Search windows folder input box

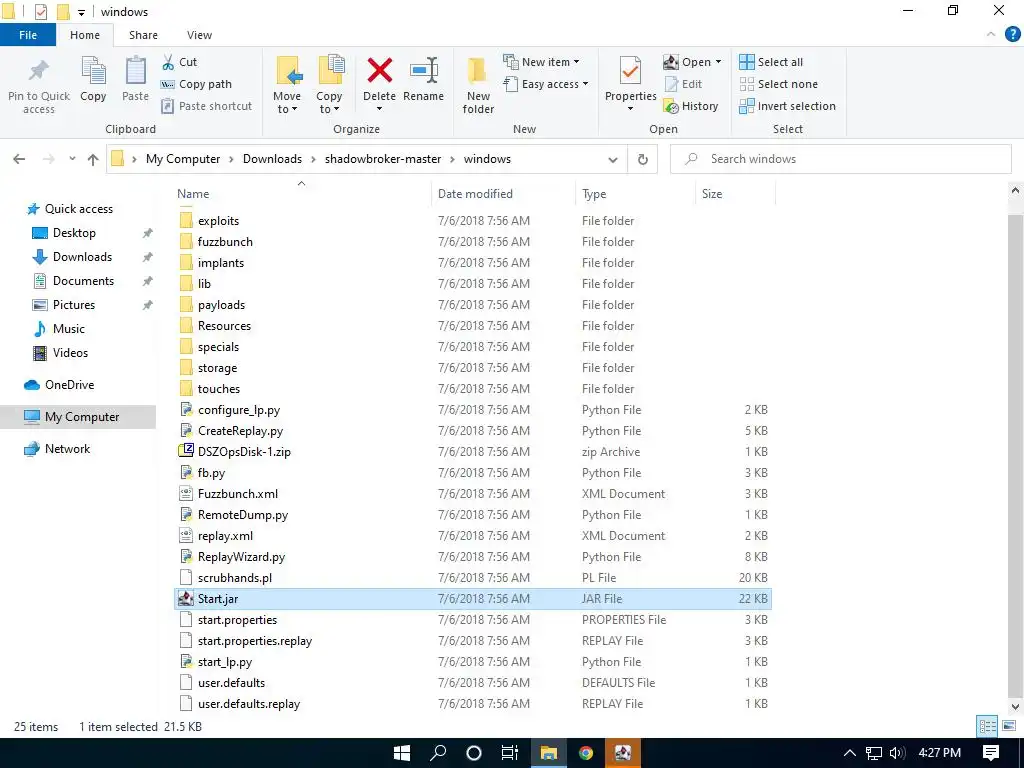tap(841, 159)
